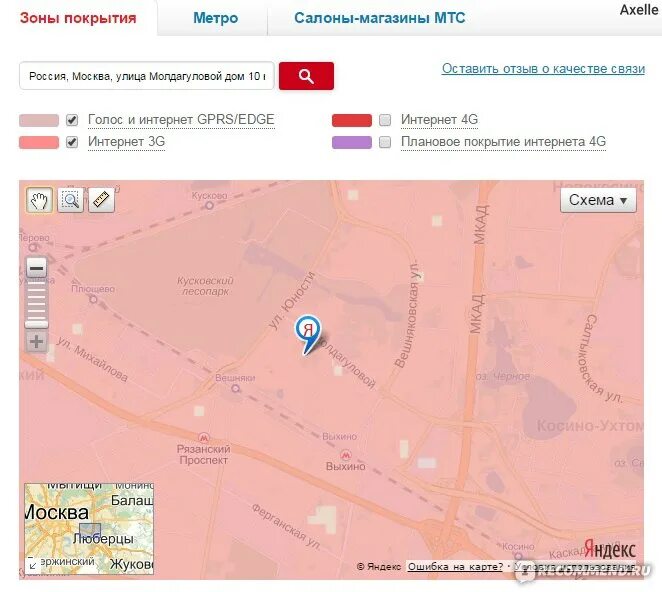Viewport: 662px width, 592px height.
Task: Click the red search magnifier button
Action: tap(306, 76)
